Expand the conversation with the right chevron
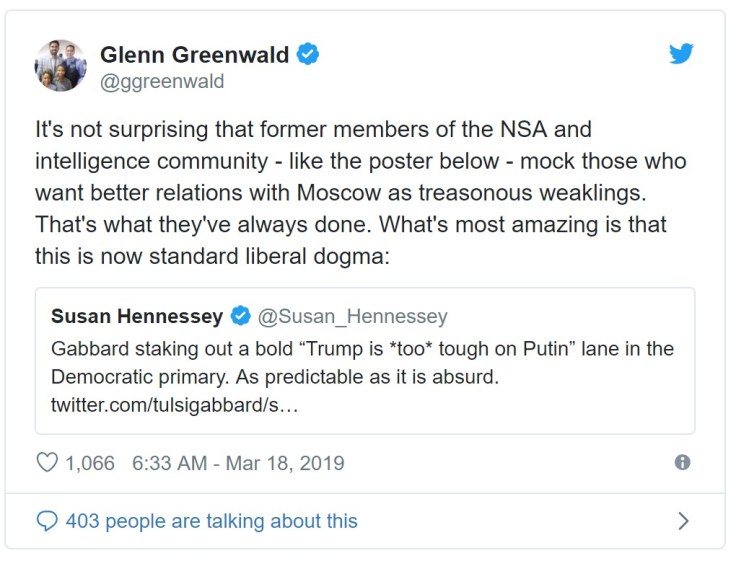 (683, 521)
